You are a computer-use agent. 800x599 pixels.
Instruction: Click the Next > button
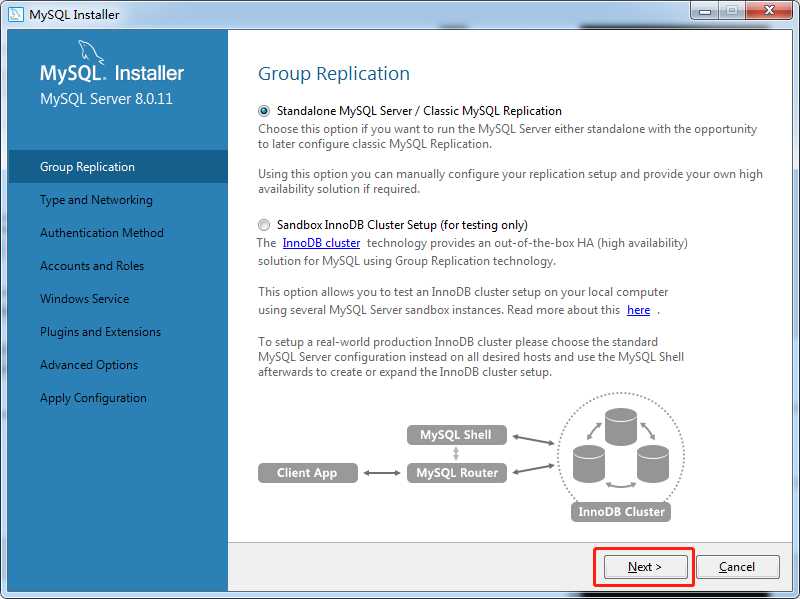(645, 566)
